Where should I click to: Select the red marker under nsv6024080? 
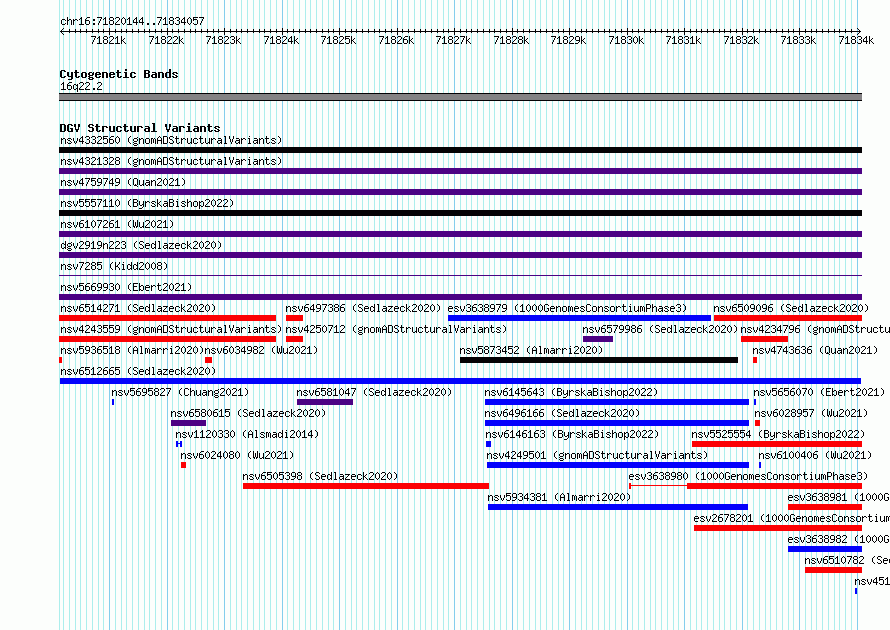183,465
